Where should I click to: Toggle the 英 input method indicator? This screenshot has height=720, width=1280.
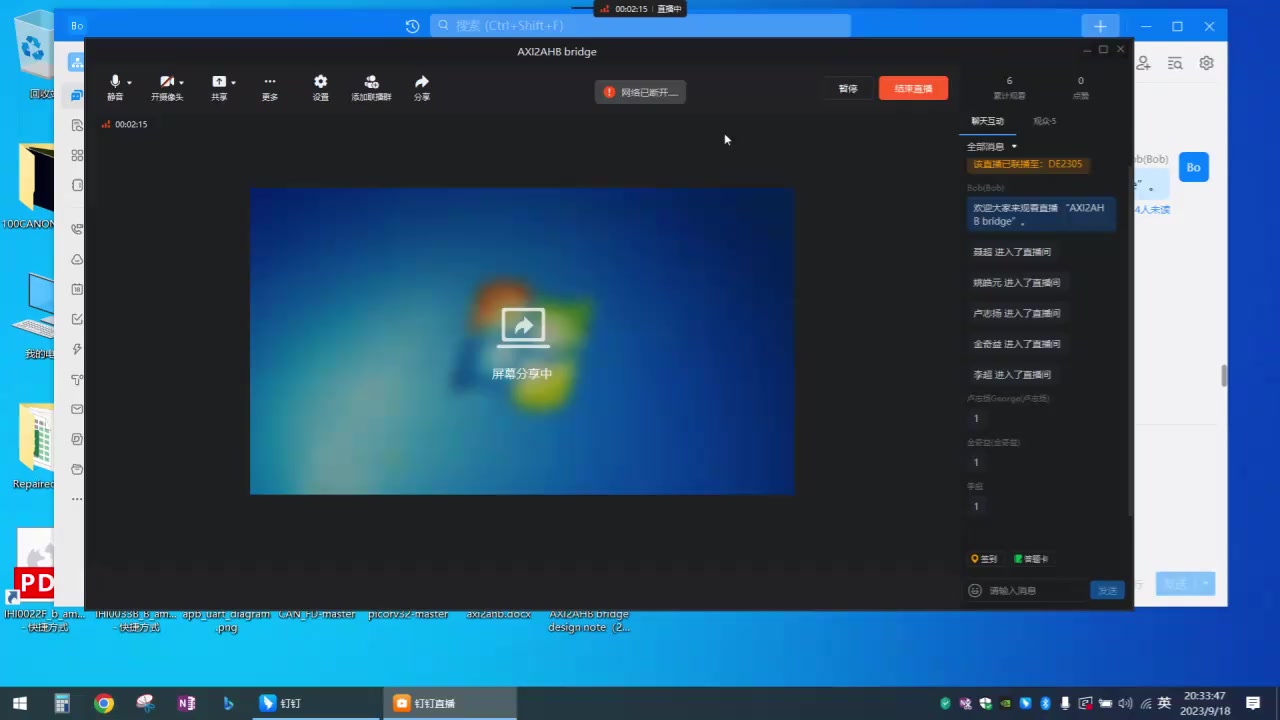1164,703
